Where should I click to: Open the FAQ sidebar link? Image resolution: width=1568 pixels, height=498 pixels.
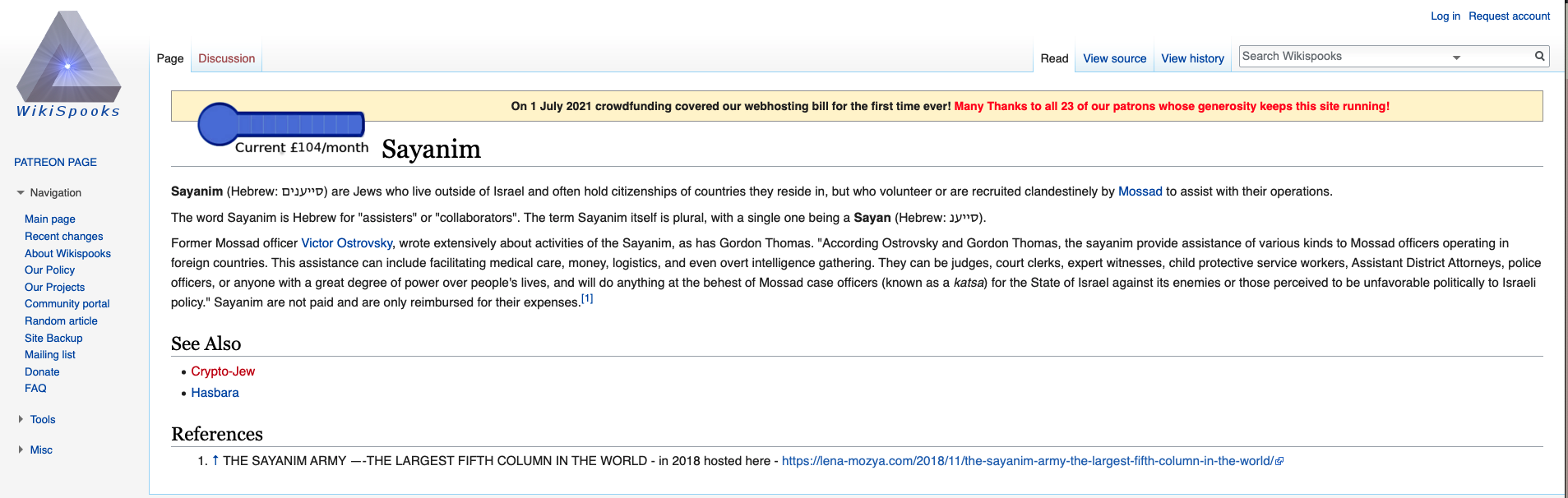(35, 388)
